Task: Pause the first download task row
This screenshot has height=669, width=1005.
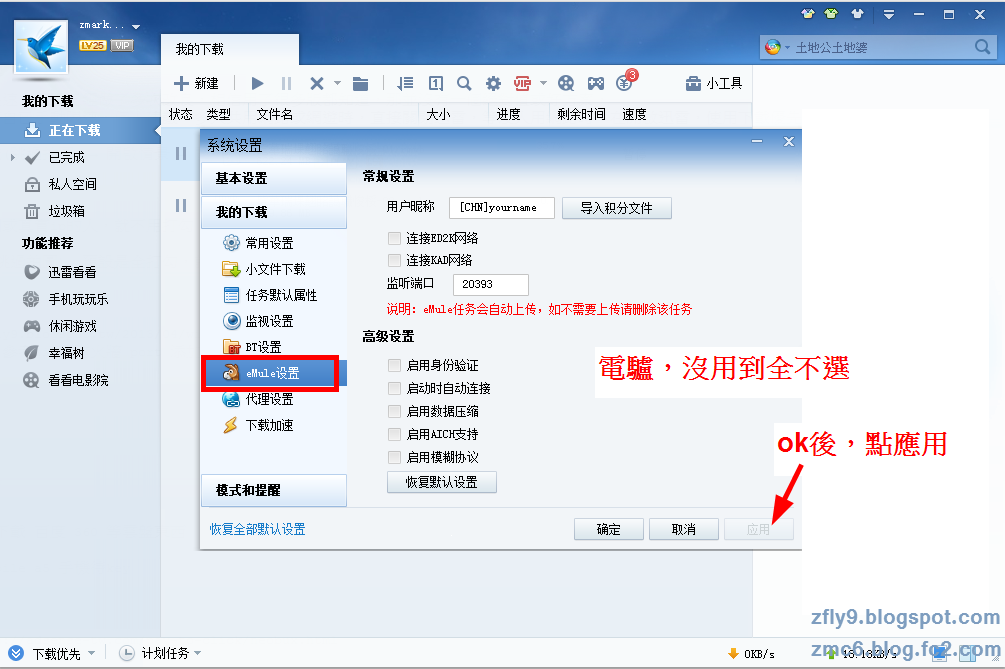Action: click(x=181, y=153)
